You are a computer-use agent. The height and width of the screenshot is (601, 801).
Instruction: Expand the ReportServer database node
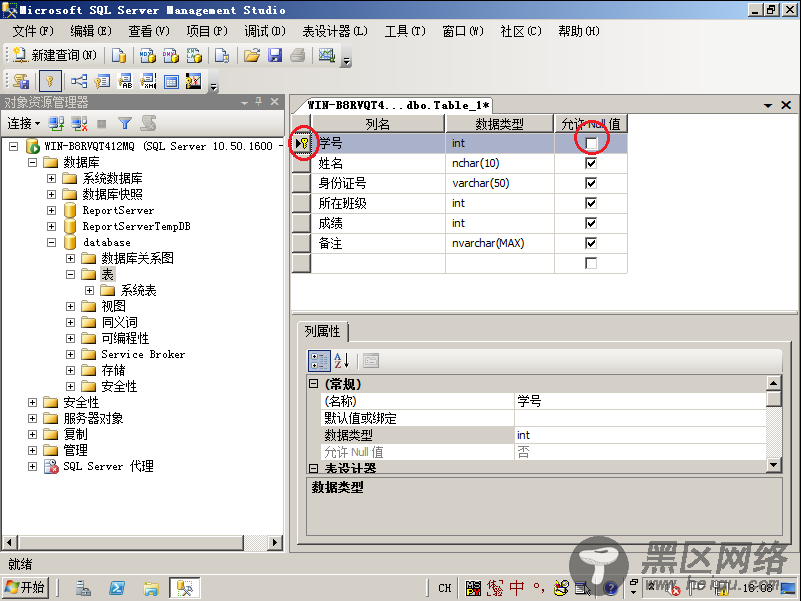coord(51,210)
